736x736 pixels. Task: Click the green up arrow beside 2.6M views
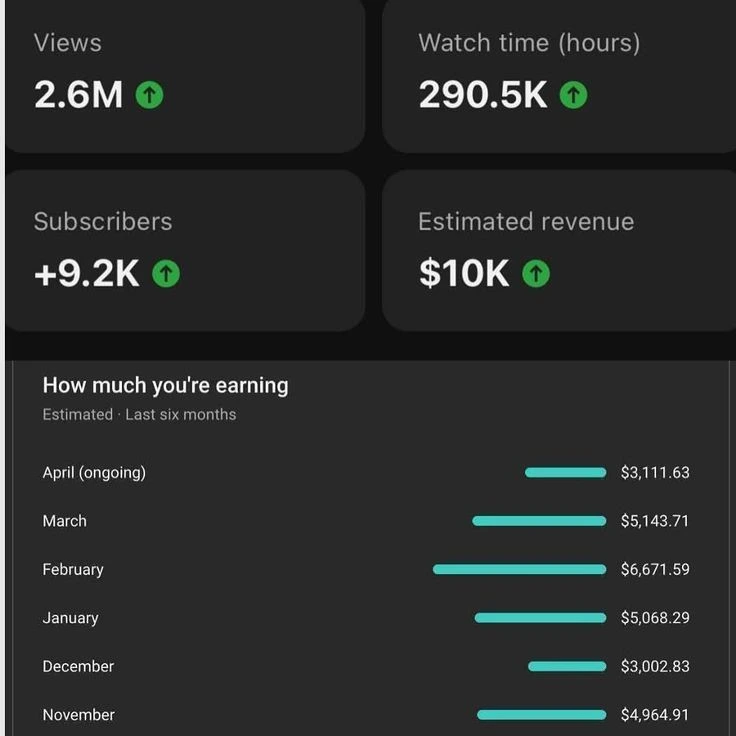[149, 95]
